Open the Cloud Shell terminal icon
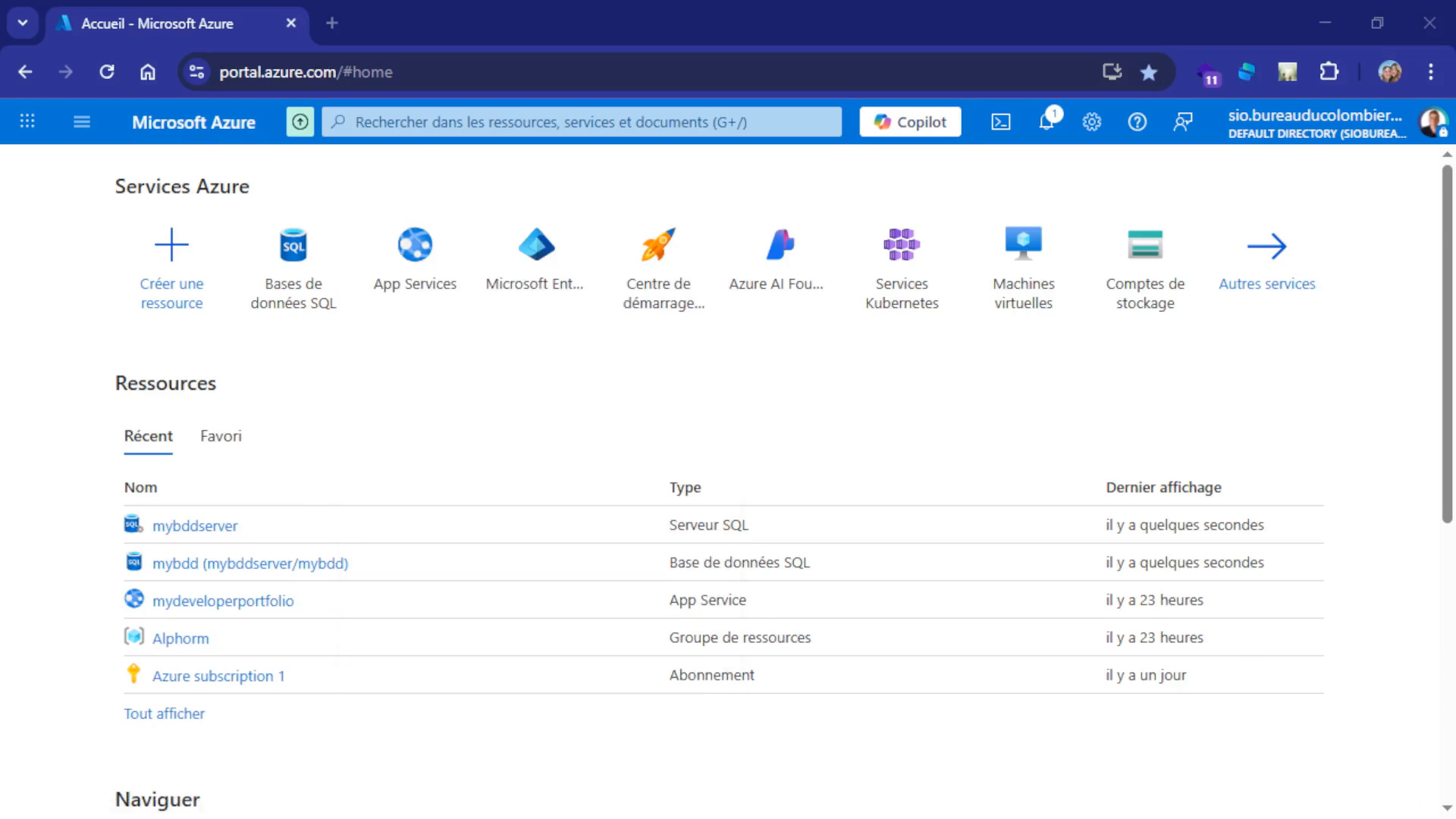The width and height of the screenshot is (1456, 819). tap(1001, 121)
